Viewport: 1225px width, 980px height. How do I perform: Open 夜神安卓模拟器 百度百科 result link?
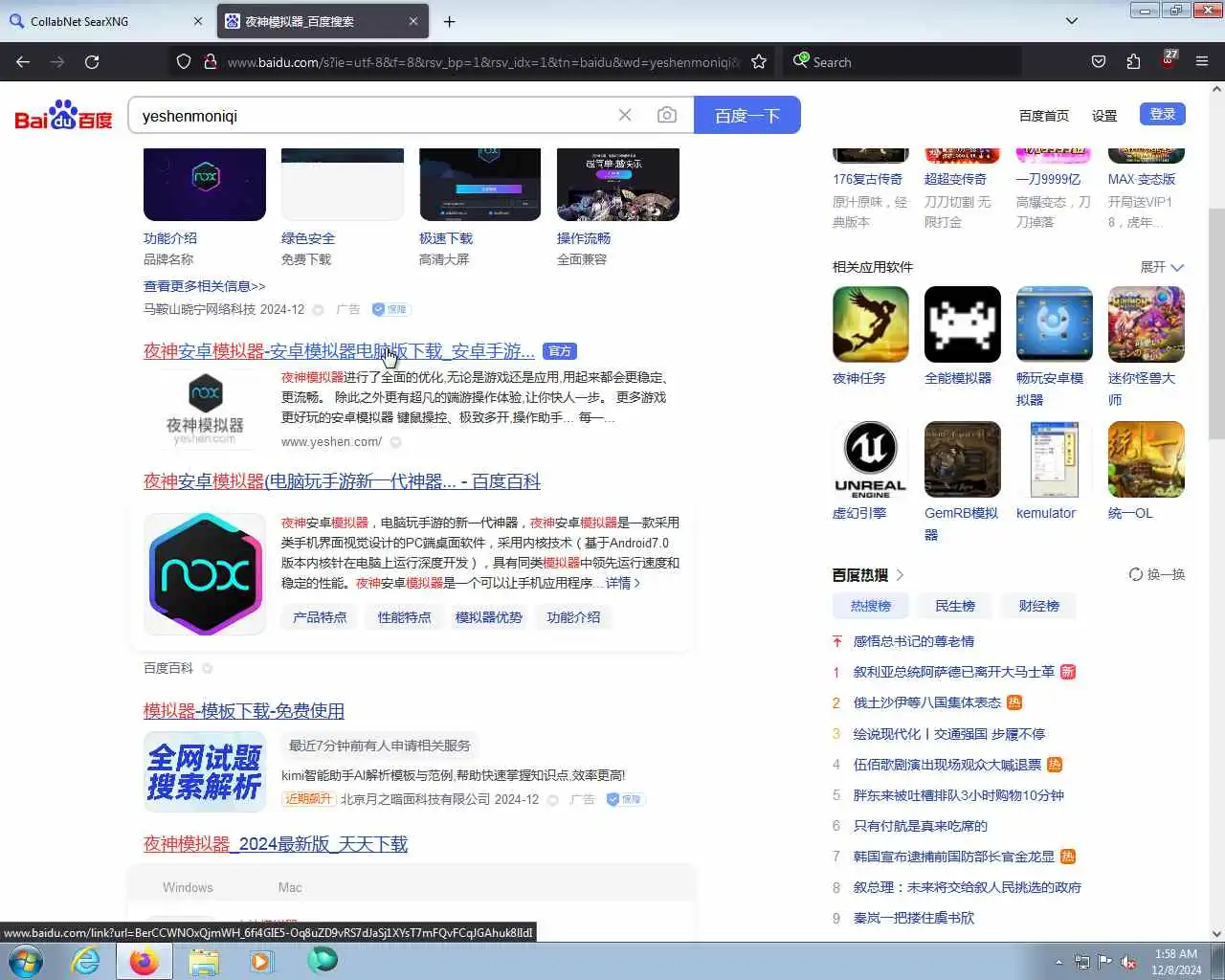(x=342, y=481)
